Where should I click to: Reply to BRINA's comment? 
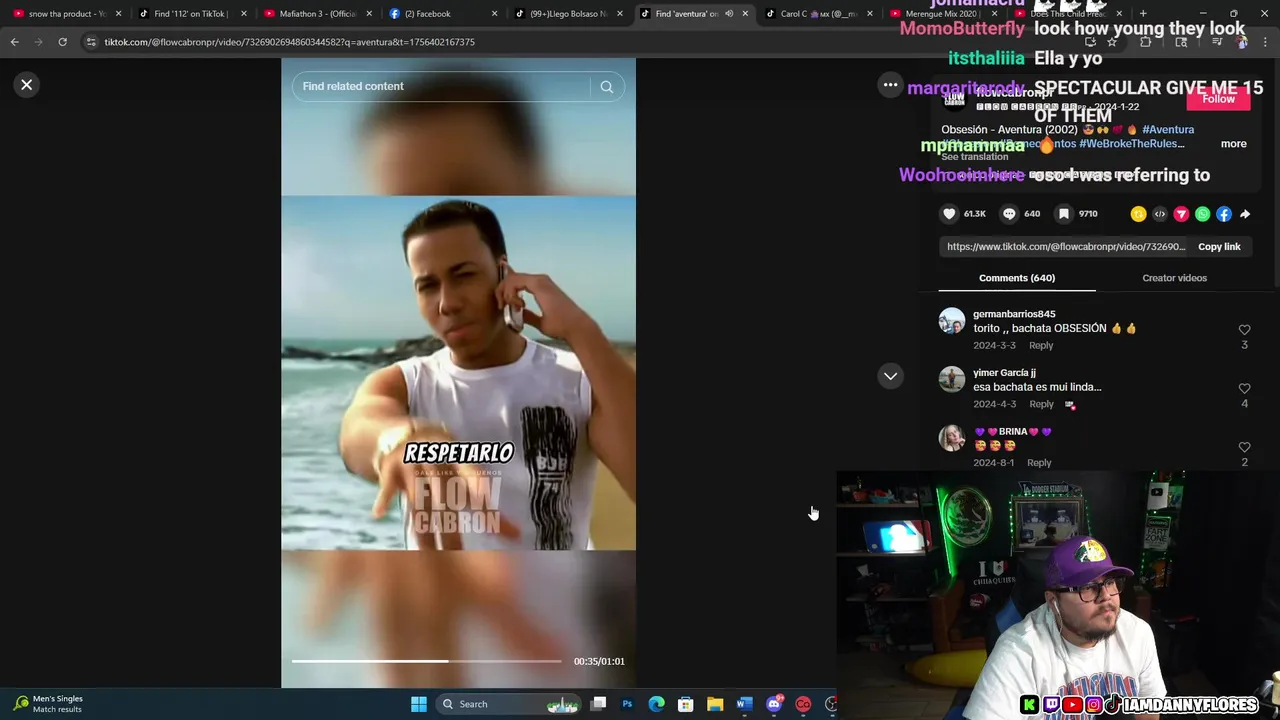1039,463
